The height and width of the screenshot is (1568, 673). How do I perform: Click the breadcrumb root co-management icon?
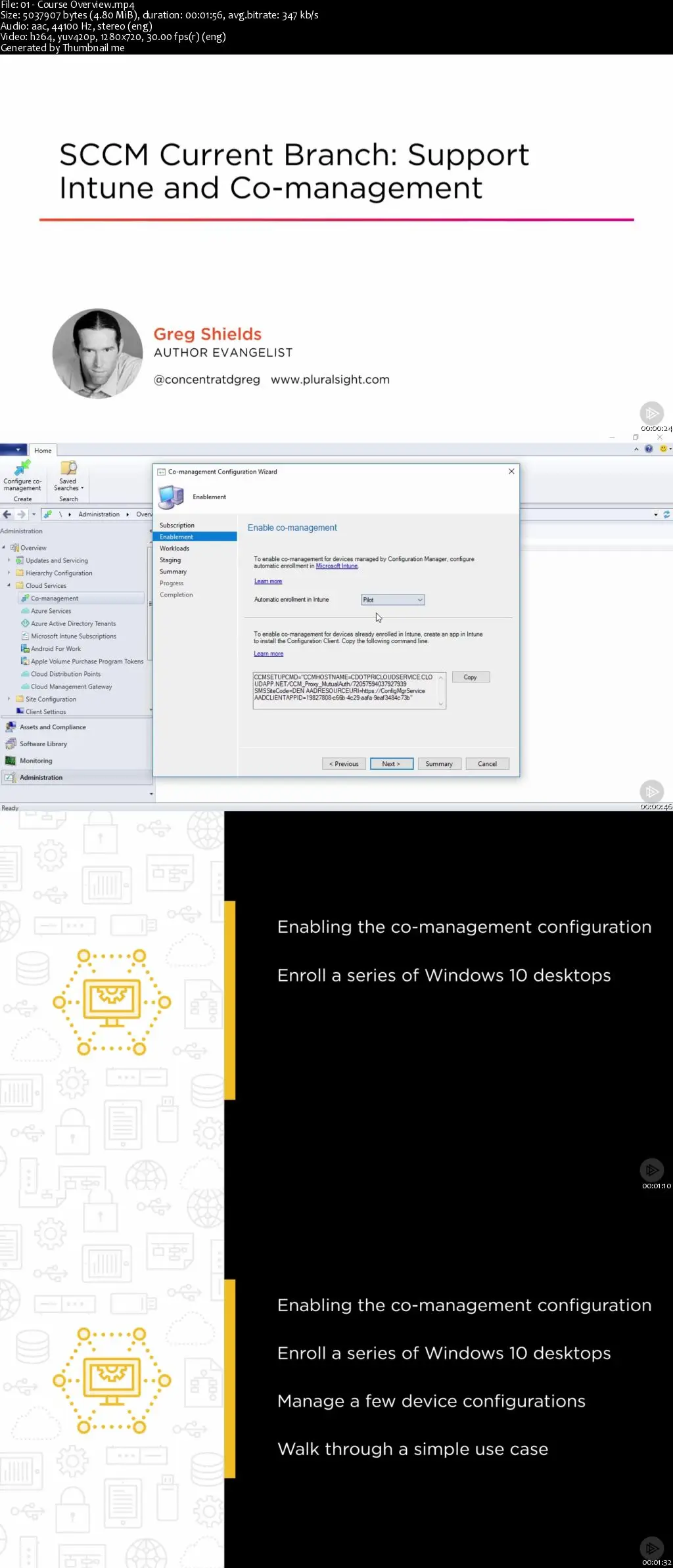pos(48,514)
